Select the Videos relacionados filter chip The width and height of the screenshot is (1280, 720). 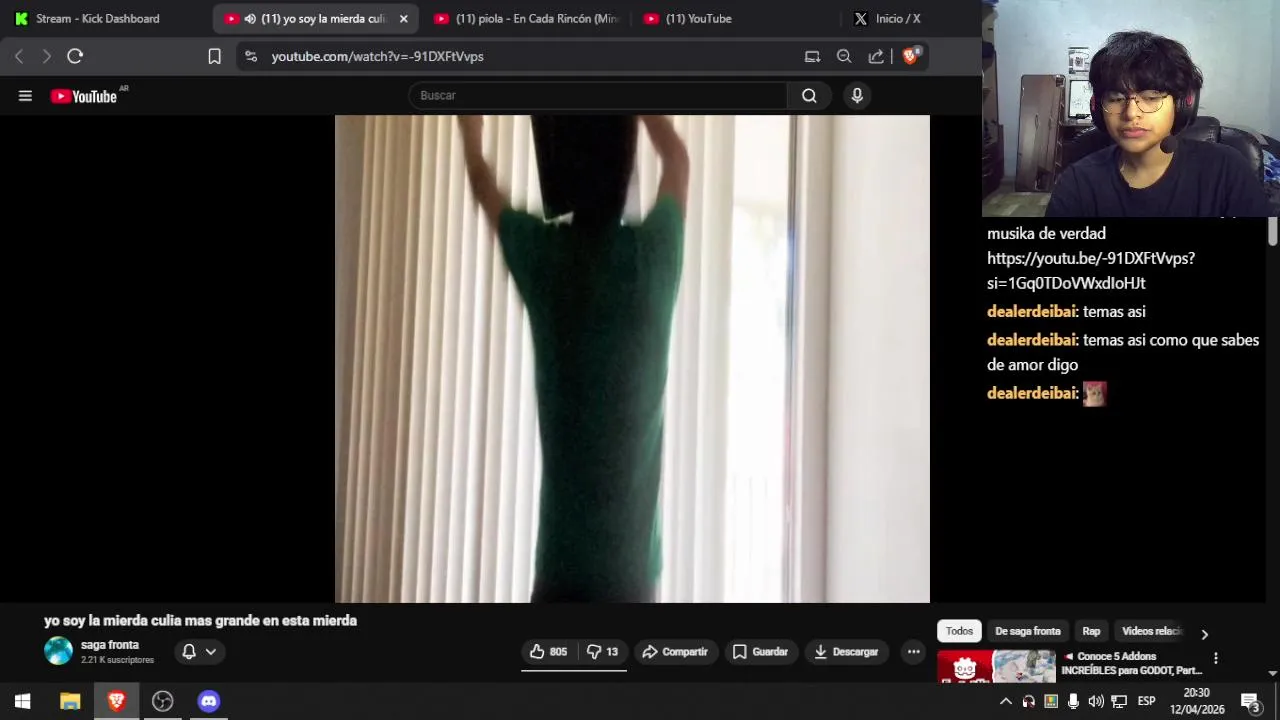(1151, 631)
